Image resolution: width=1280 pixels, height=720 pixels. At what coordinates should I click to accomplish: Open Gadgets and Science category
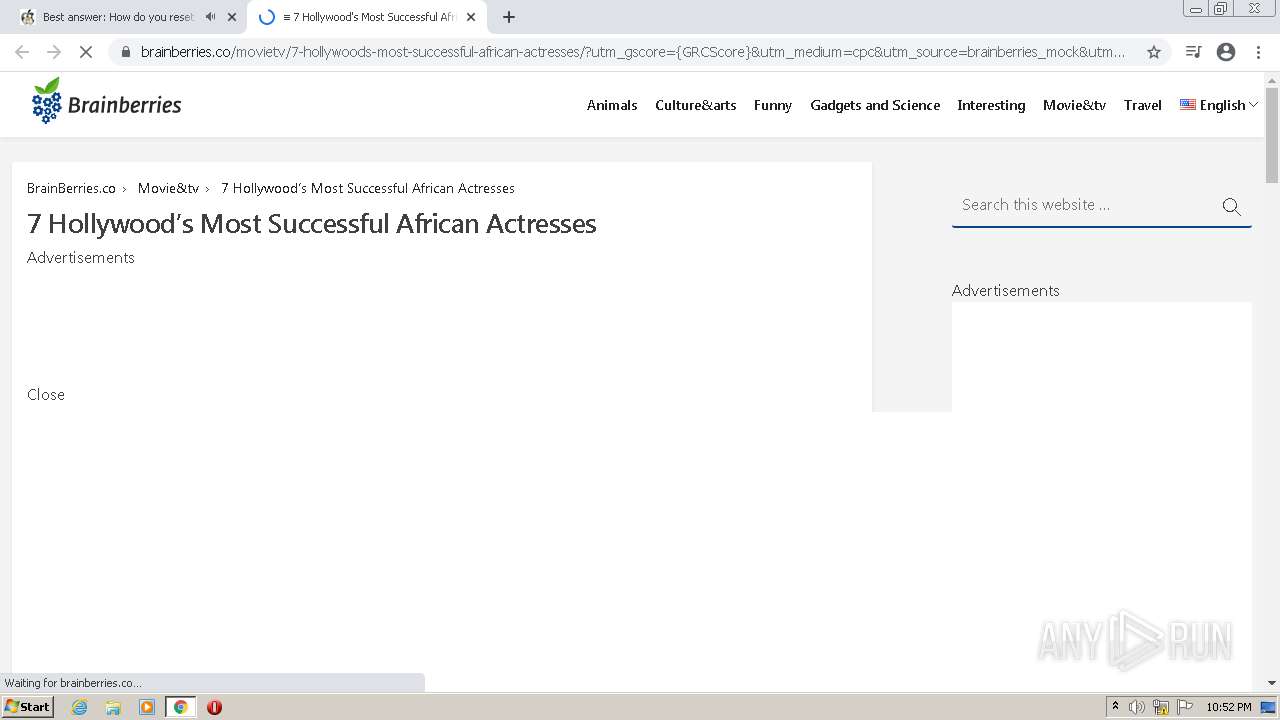pos(875,105)
